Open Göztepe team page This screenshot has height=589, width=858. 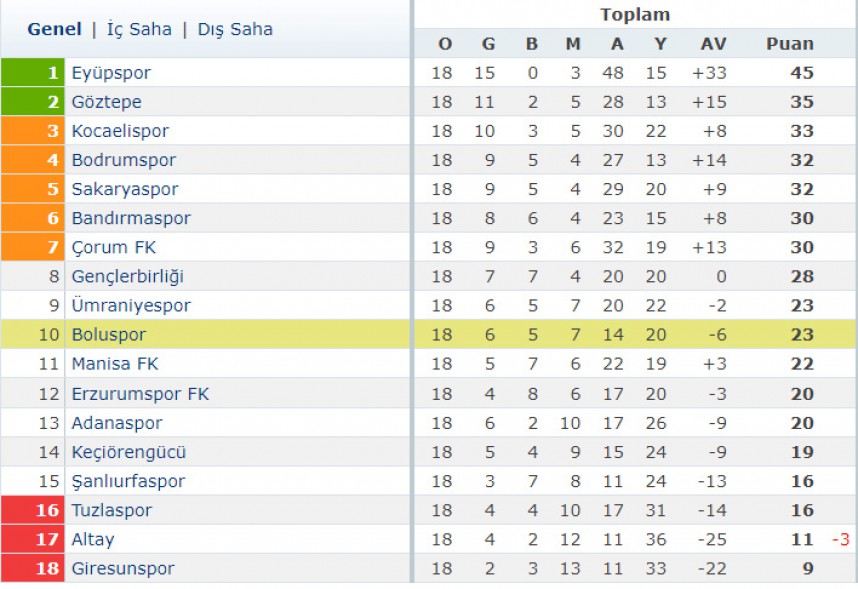point(107,102)
